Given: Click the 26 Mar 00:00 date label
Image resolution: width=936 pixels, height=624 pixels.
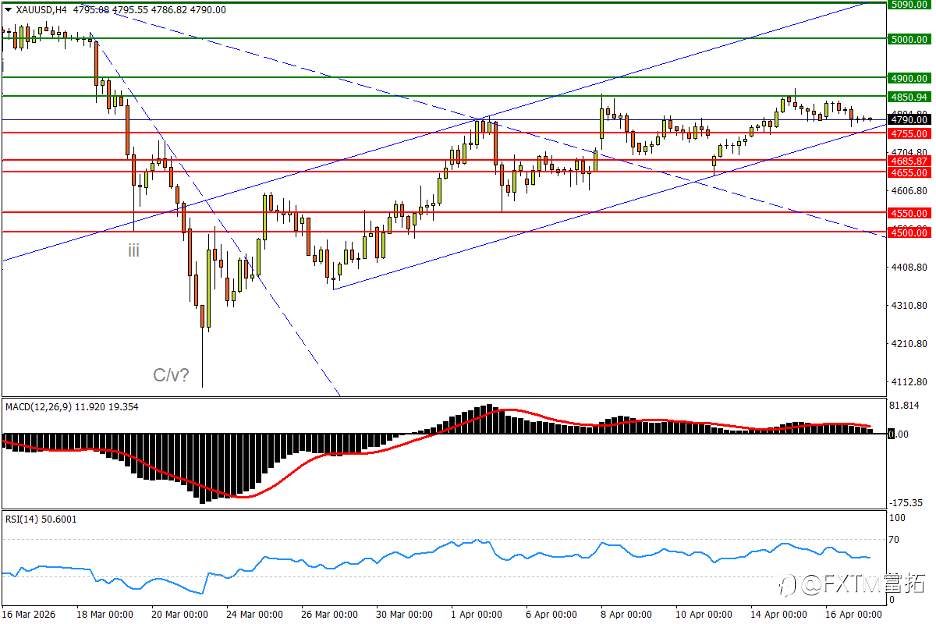Looking at the screenshot, I should click(x=330, y=614).
